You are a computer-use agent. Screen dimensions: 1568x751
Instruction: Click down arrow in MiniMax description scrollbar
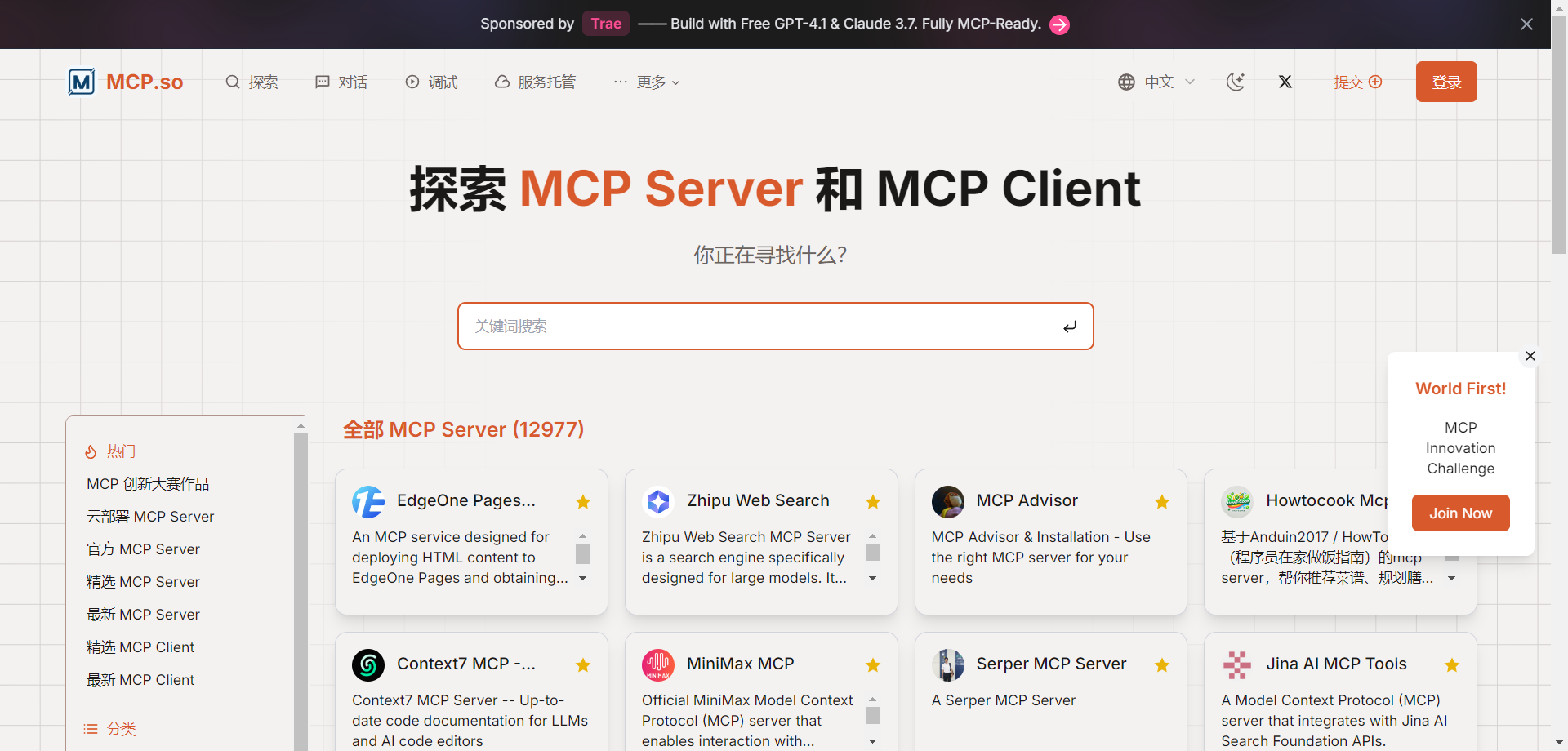click(x=873, y=741)
